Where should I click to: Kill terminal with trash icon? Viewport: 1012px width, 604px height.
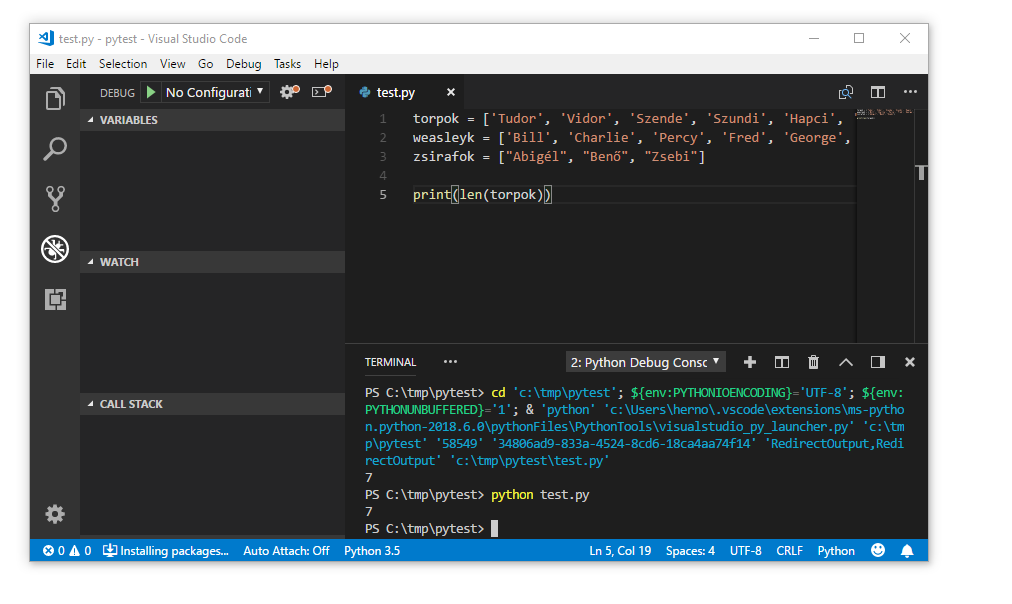(x=813, y=362)
